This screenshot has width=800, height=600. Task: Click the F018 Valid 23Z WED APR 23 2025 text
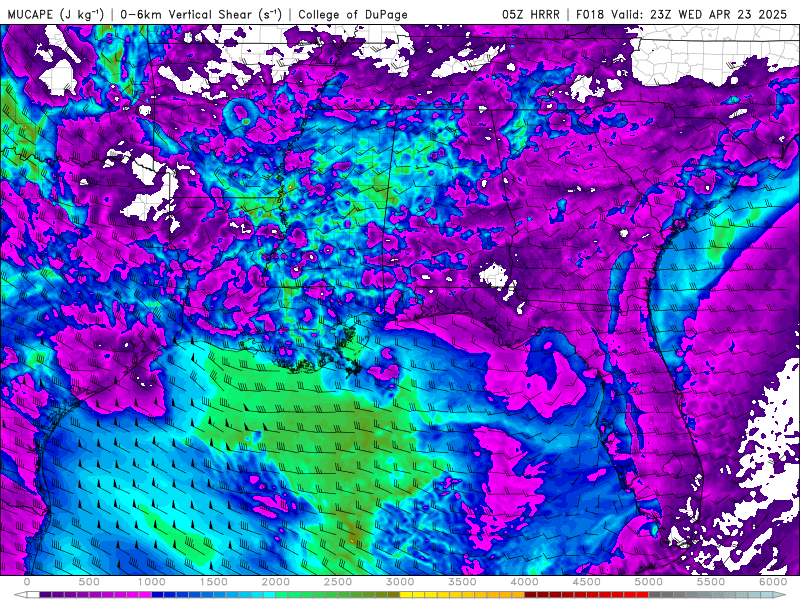click(681, 14)
